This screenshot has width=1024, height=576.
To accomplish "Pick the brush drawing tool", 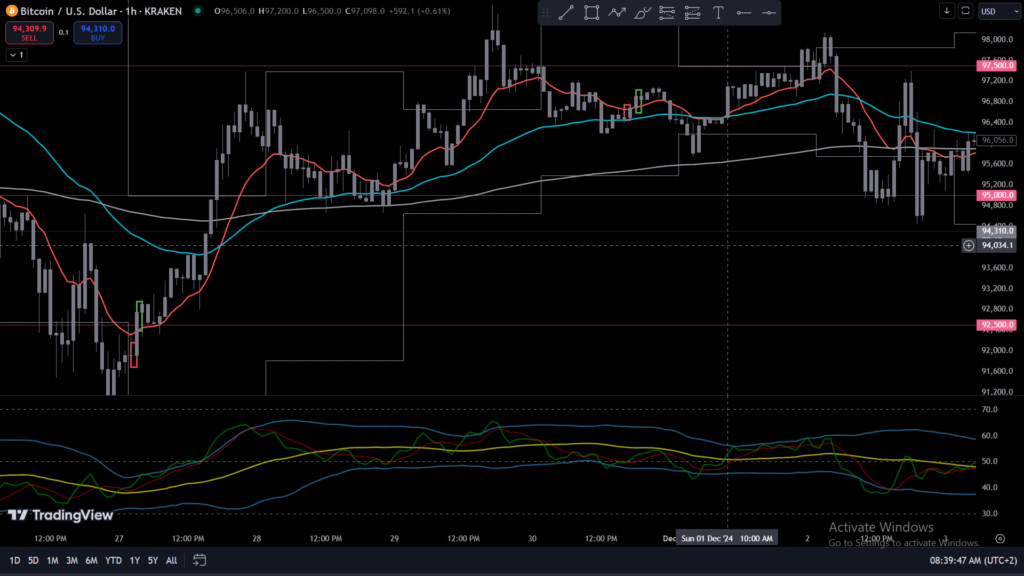I will 643,13.
